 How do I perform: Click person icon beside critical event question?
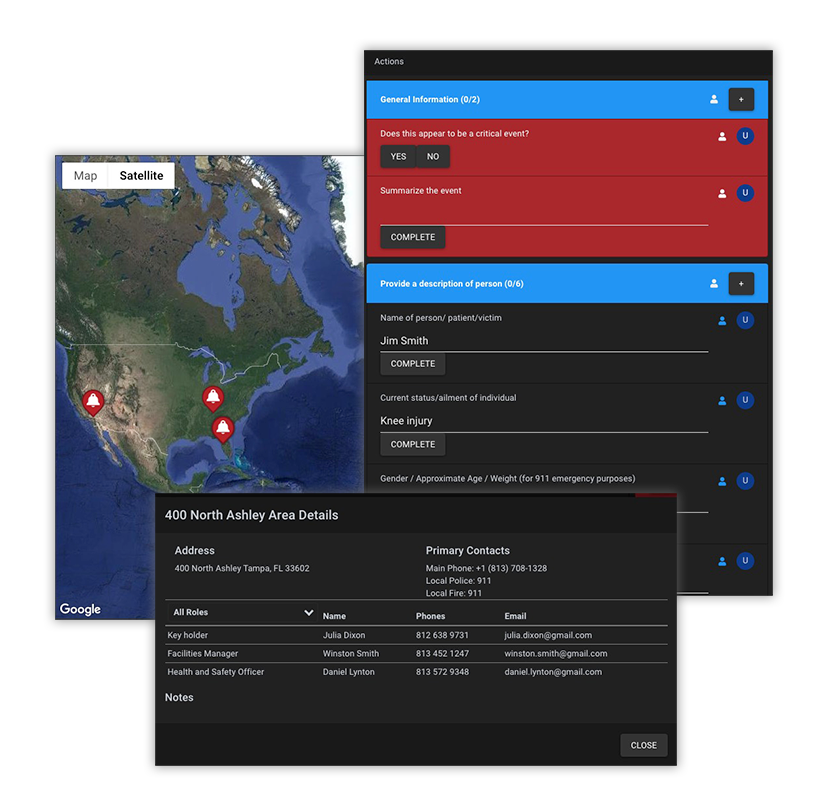(722, 137)
